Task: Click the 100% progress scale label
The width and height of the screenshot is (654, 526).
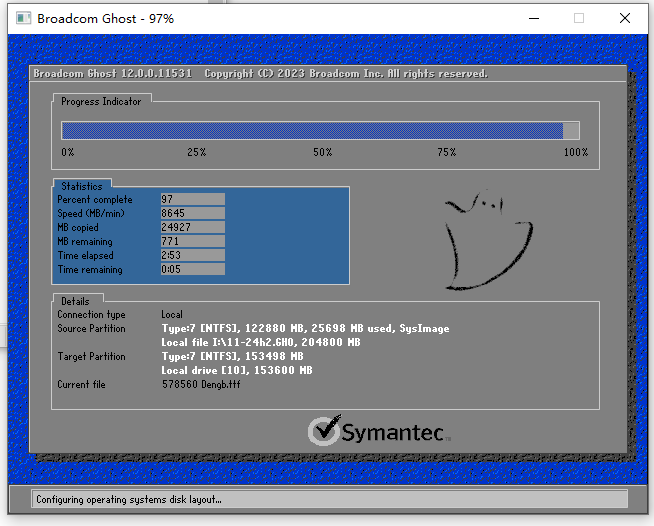Action: pos(576,152)
